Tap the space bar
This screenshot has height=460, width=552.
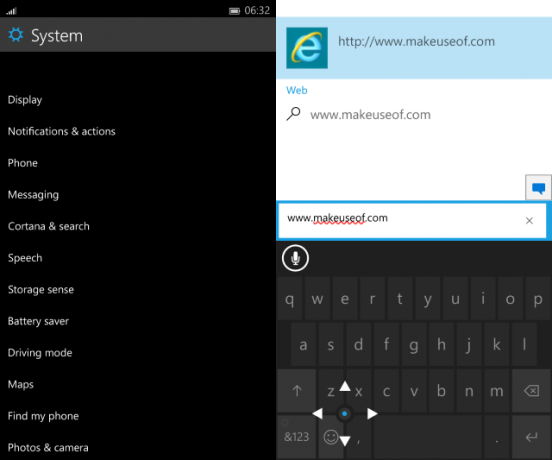(427, 437)
